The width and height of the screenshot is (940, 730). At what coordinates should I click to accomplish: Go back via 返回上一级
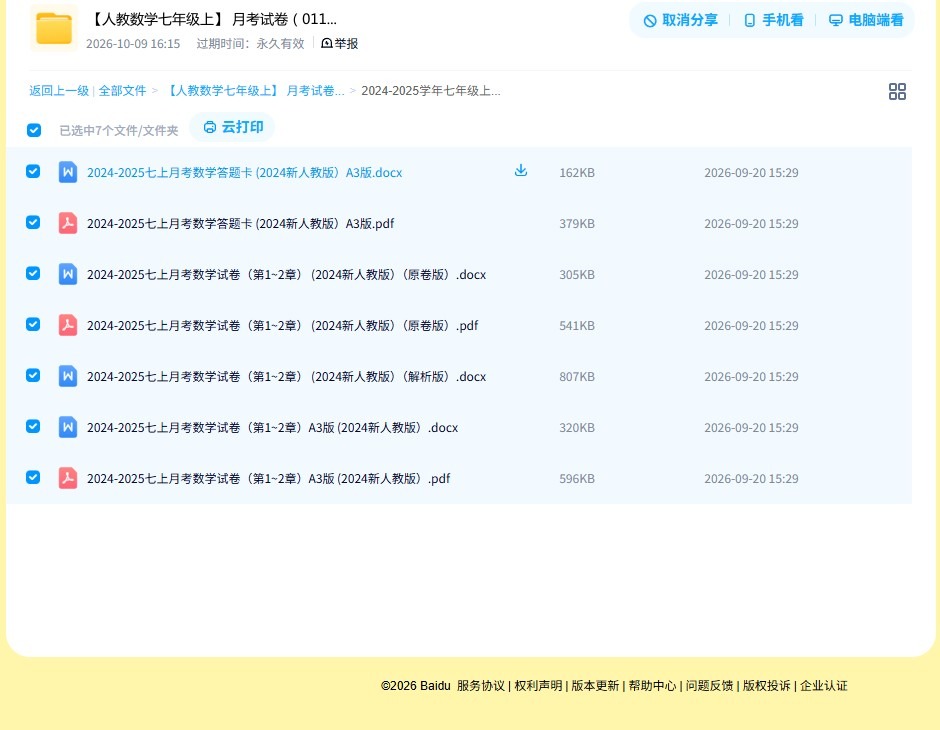[59, 91]
